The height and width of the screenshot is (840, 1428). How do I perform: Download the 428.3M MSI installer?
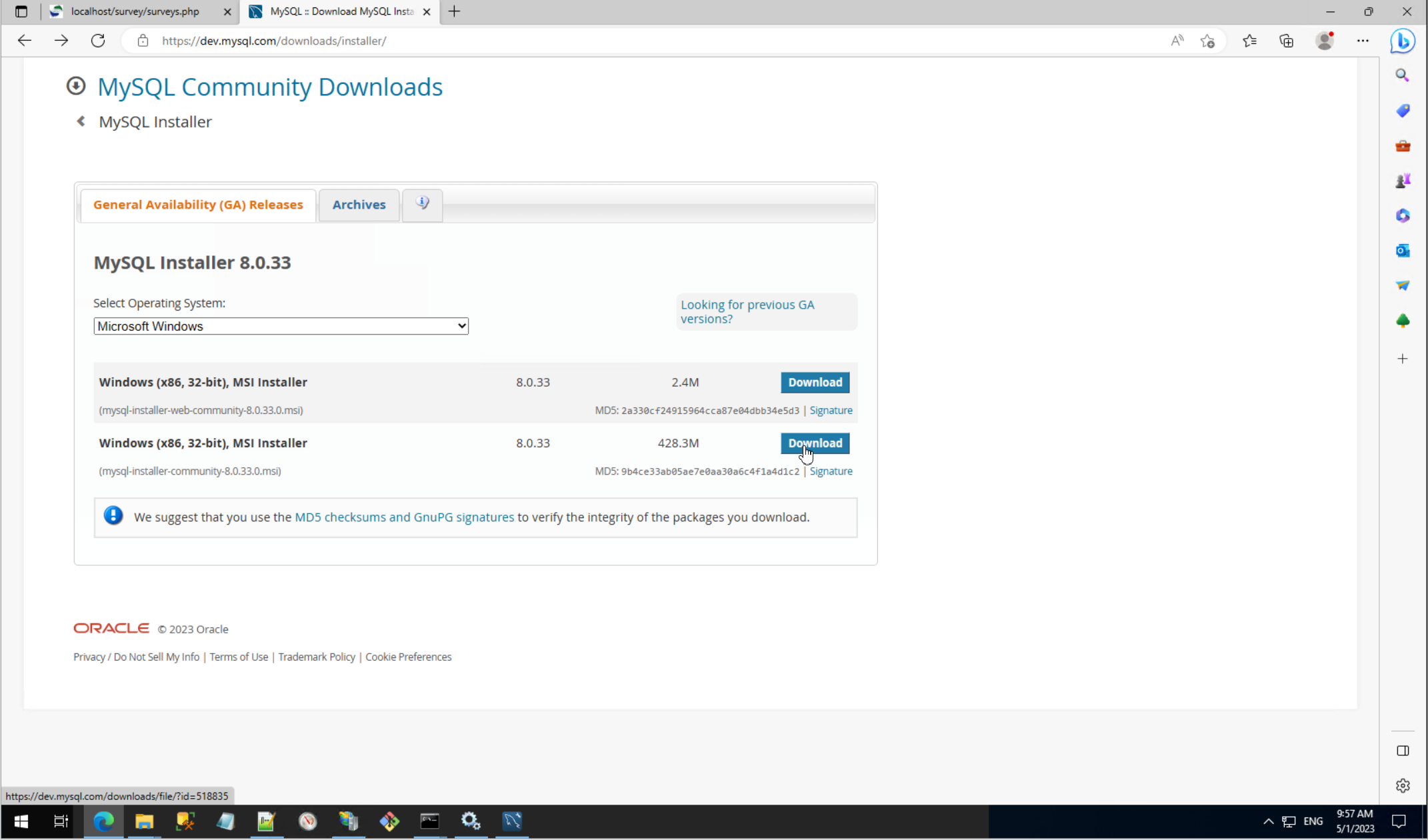pos(815,443)
